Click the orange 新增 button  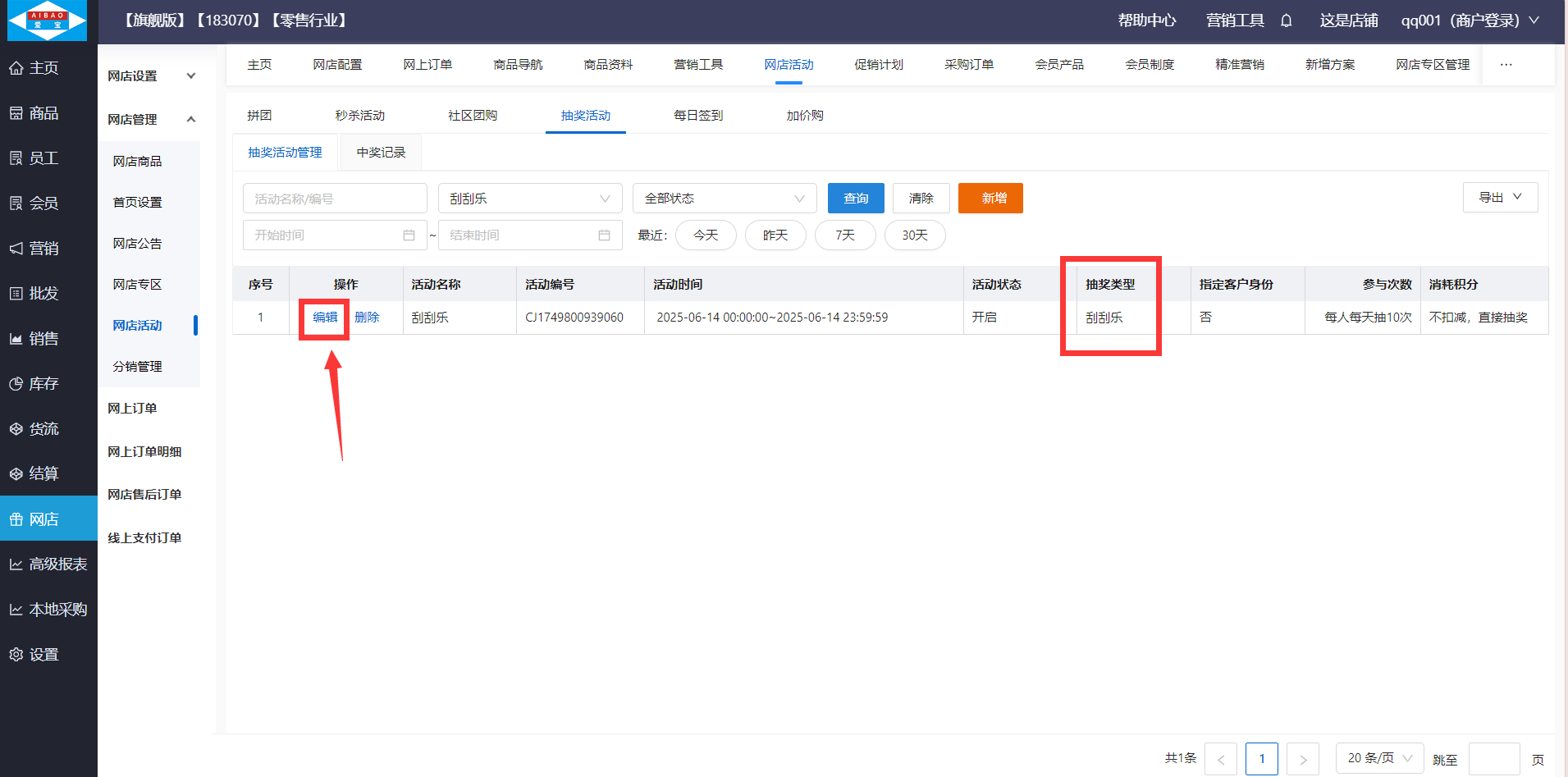990,199
